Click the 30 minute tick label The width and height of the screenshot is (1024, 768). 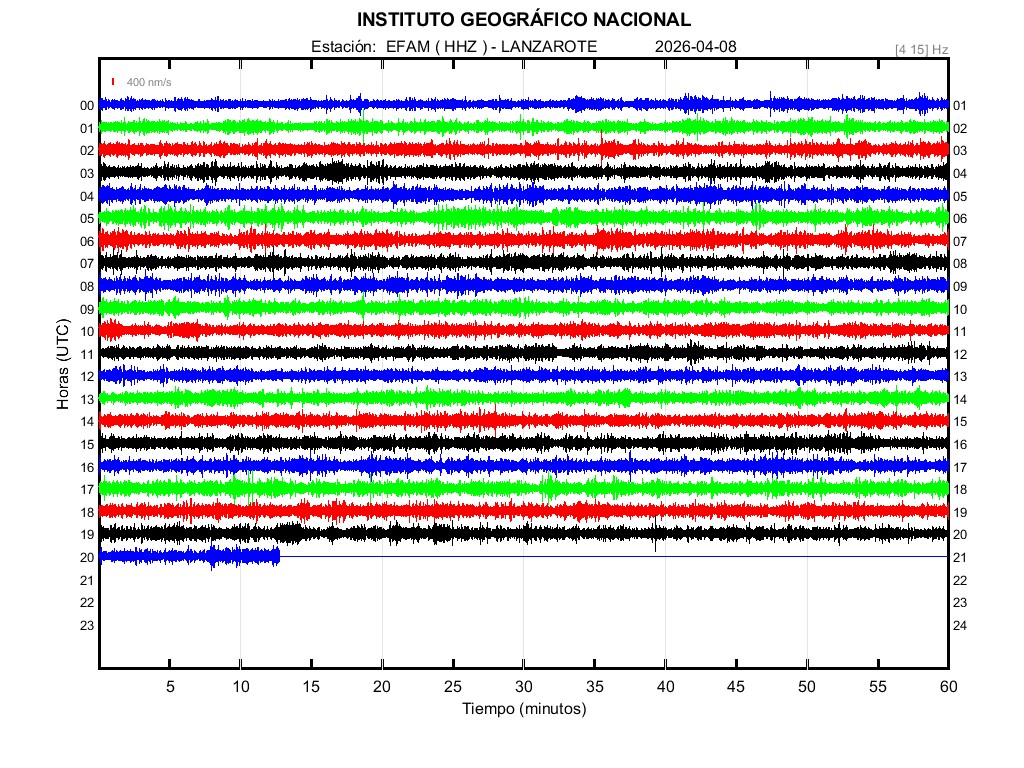[x=523, y=686]
